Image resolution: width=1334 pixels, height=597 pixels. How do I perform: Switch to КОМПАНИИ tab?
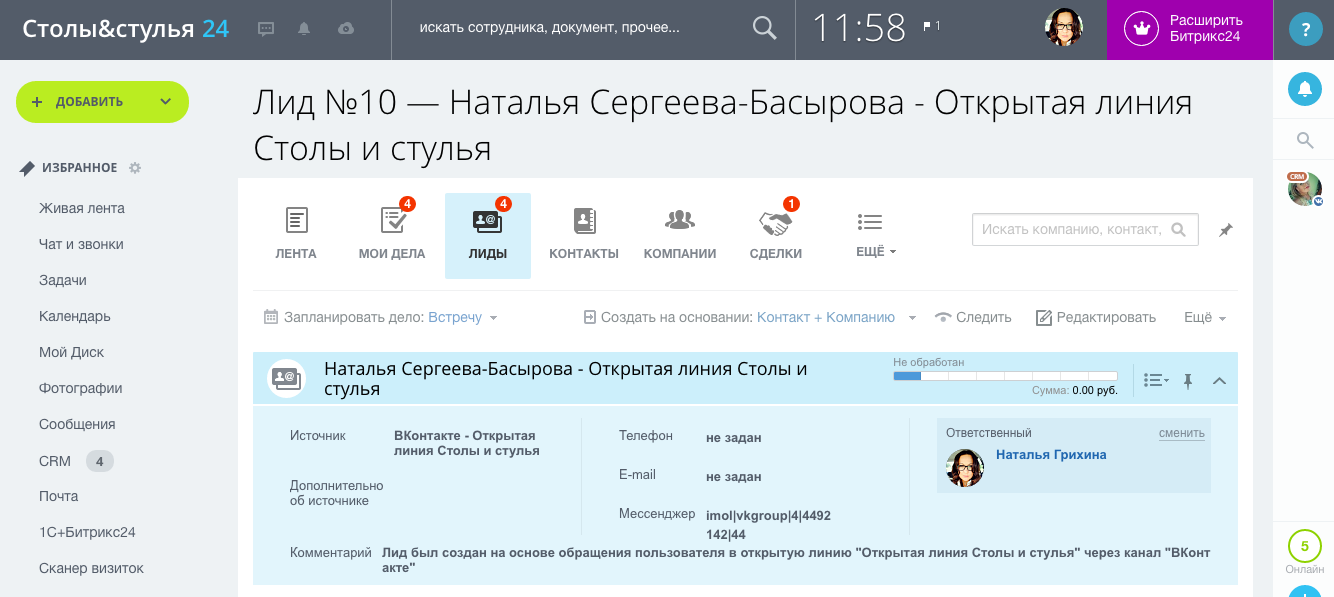click(680, 235)
